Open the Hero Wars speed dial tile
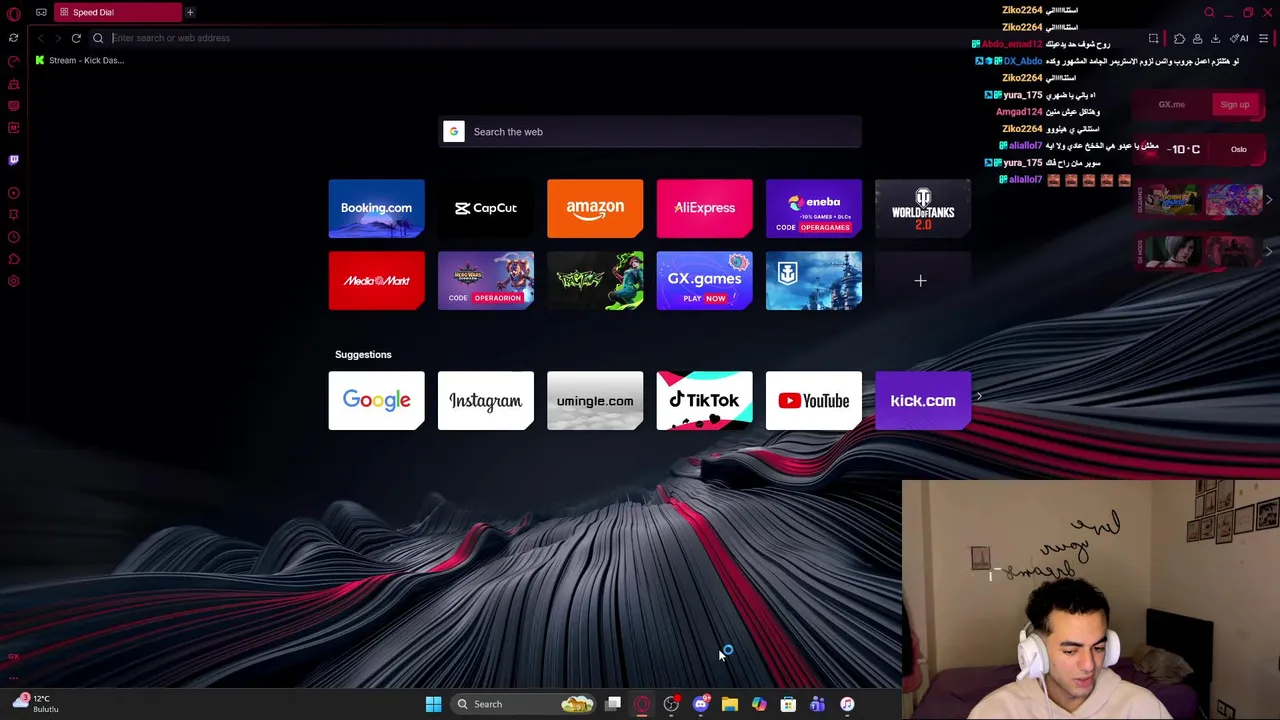 [x=486, y=281]
